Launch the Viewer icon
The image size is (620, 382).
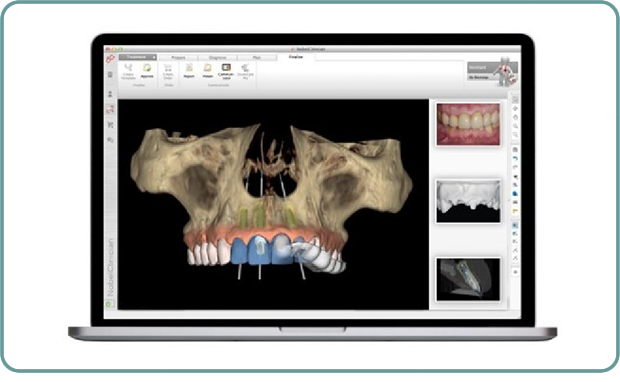tap(208, 70)
